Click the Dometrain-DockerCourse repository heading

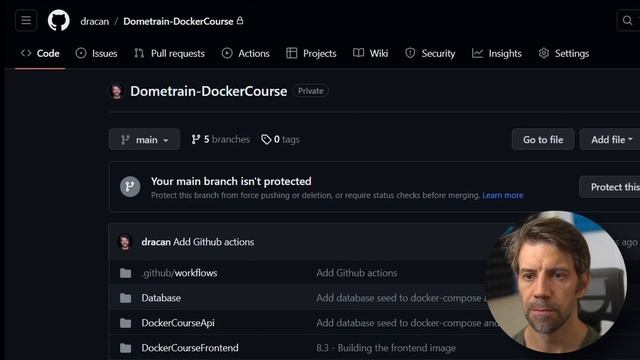coord(209,91)
